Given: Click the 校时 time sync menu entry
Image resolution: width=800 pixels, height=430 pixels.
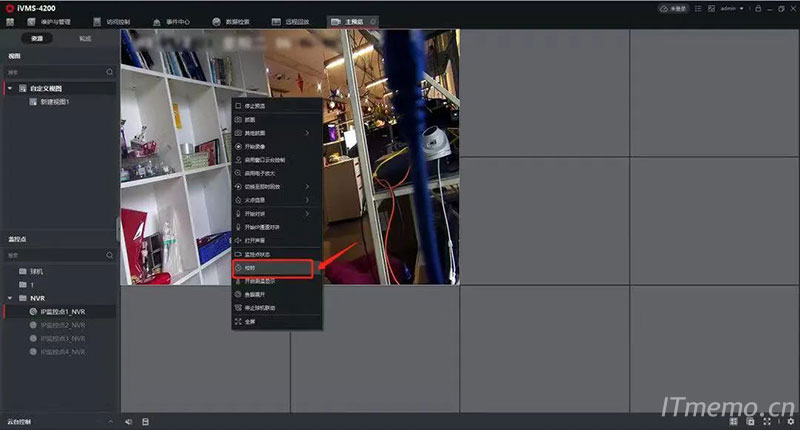Looking at the screenshot, I should 272,268.
